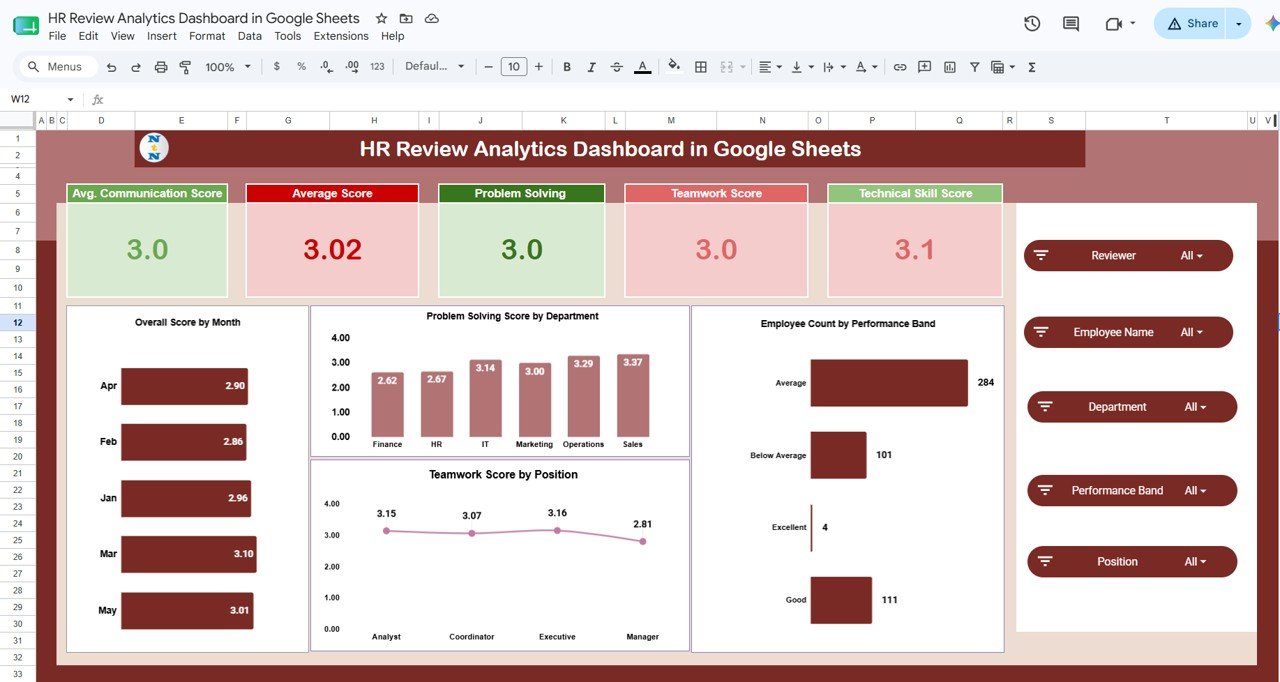Open the name box dropdown arrow
This screenshot has width=1280, height=682.
tap(70, 99)
